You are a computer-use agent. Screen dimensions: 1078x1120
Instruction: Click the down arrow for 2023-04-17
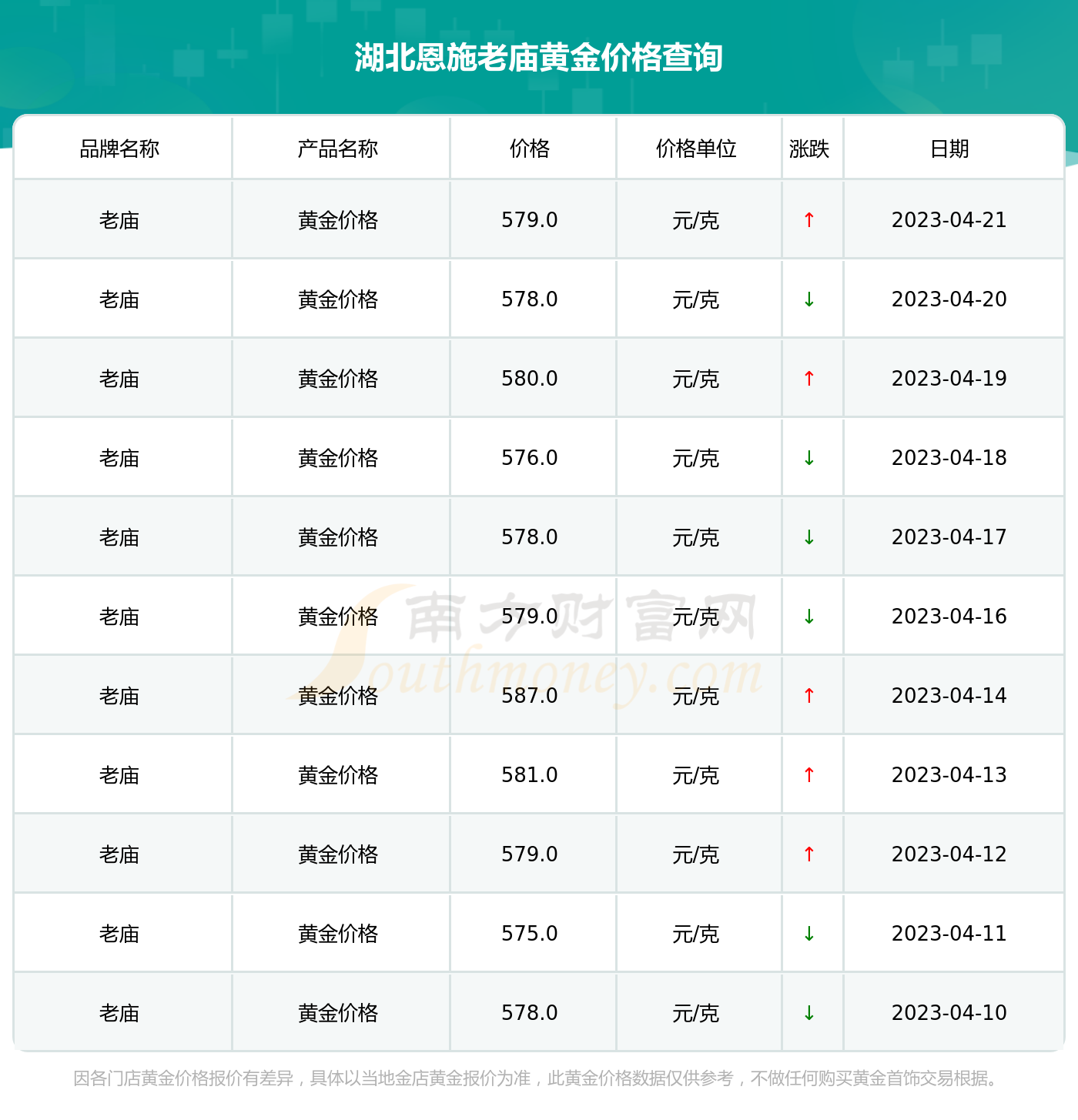[808, 537]
